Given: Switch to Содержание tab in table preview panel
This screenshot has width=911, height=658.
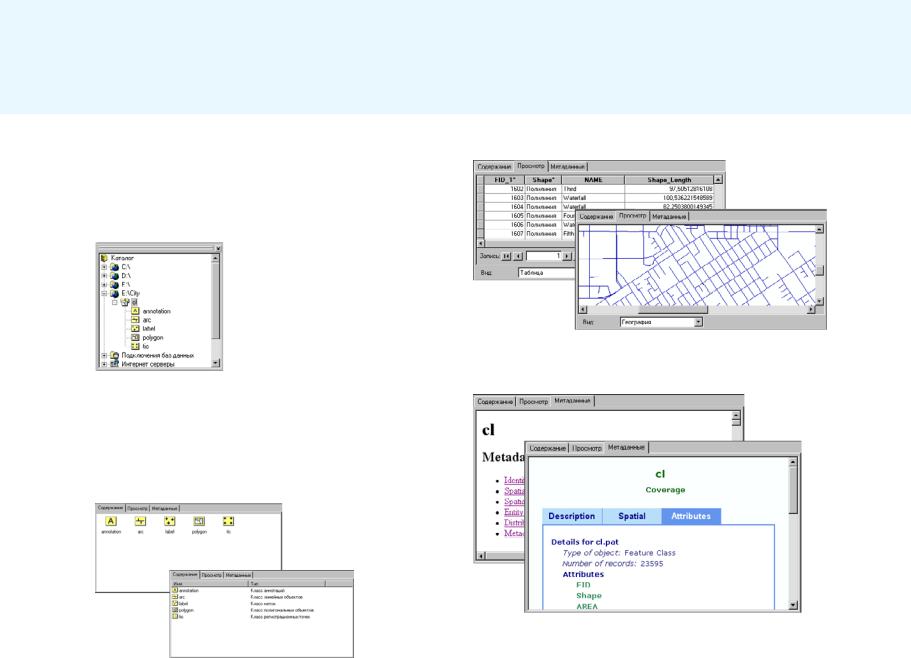Looking at the screenshot, I should pyautogui.click(x=494, y=167).
